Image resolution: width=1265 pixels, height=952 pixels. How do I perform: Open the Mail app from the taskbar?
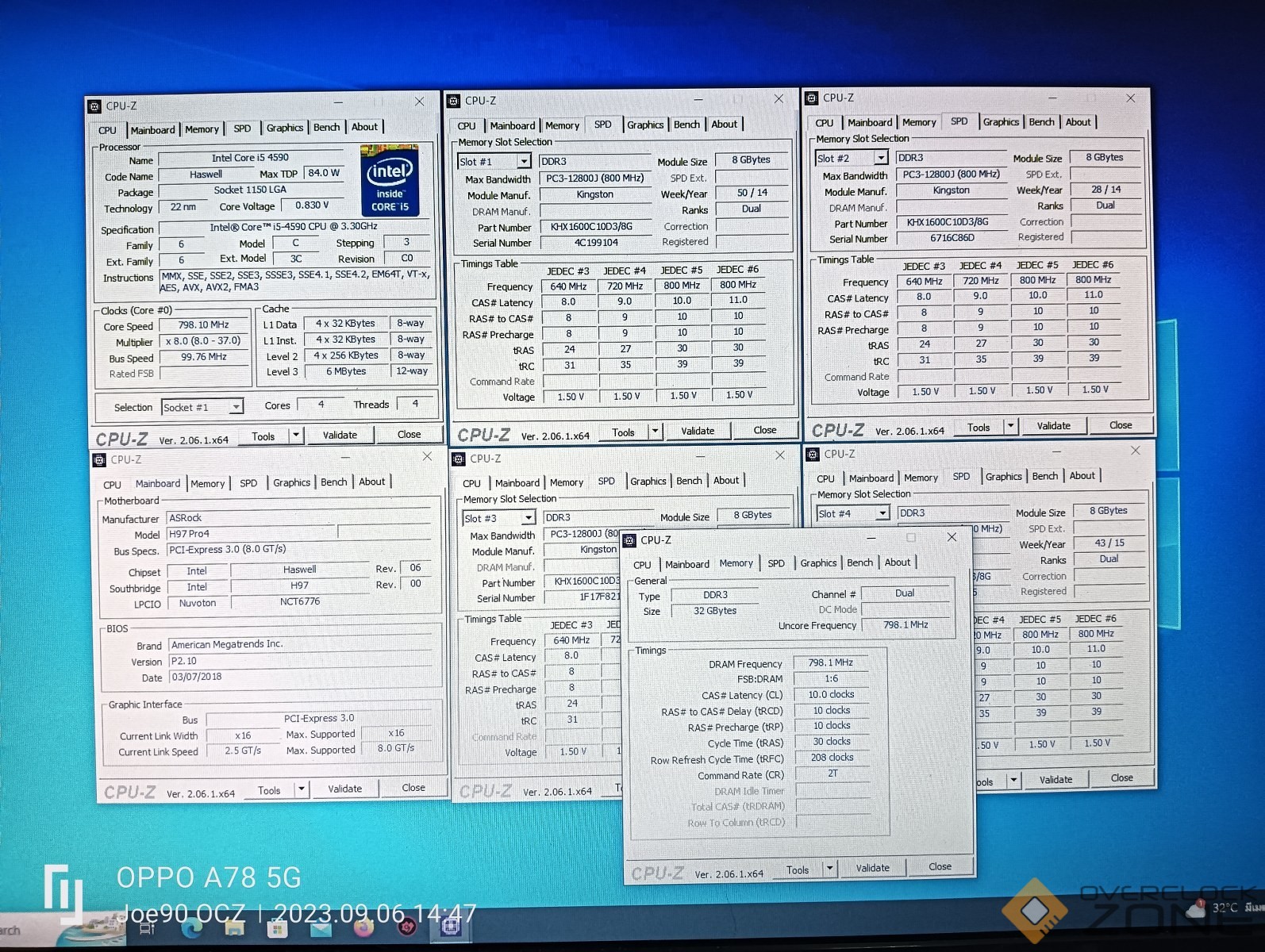321,927
